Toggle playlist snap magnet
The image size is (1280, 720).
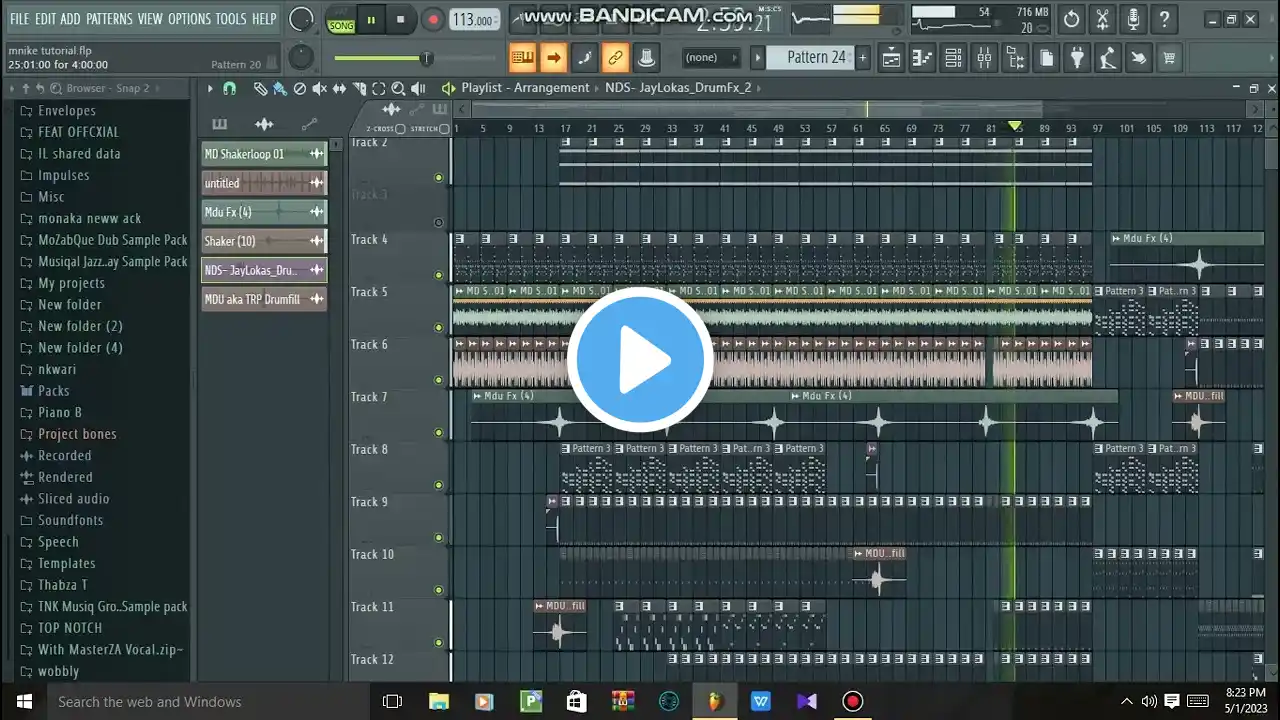[229, 88]
